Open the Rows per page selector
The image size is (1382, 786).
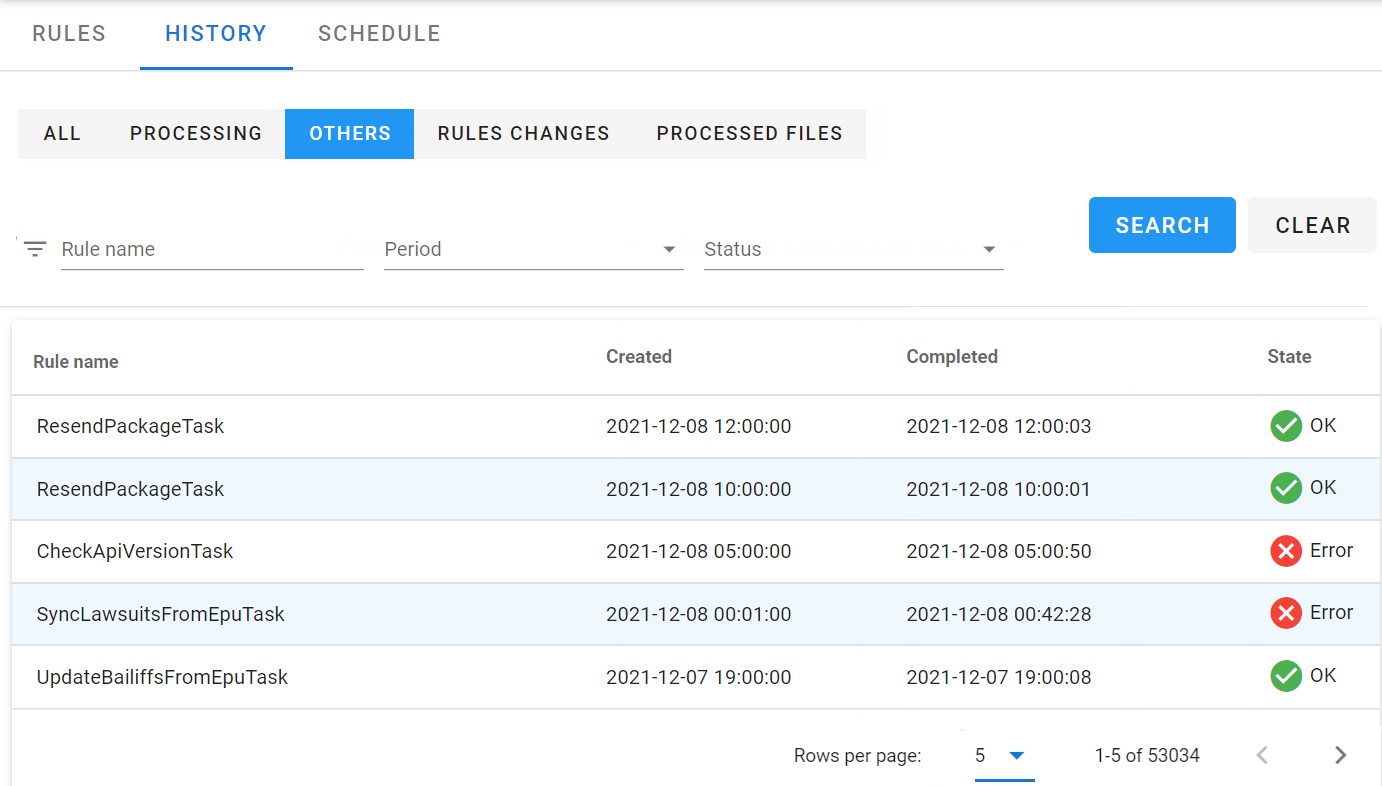[x=1004, y=756]
